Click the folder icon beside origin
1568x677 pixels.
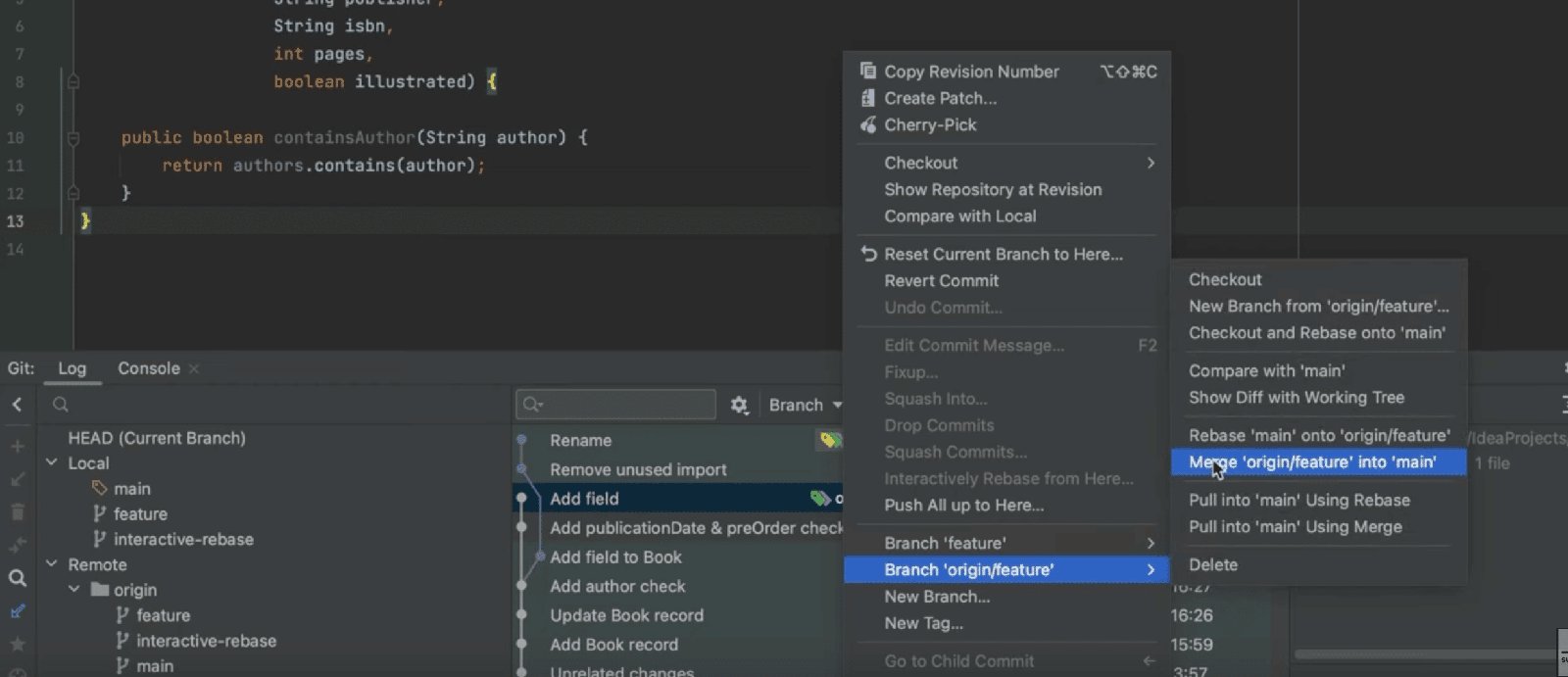(99, 590)
